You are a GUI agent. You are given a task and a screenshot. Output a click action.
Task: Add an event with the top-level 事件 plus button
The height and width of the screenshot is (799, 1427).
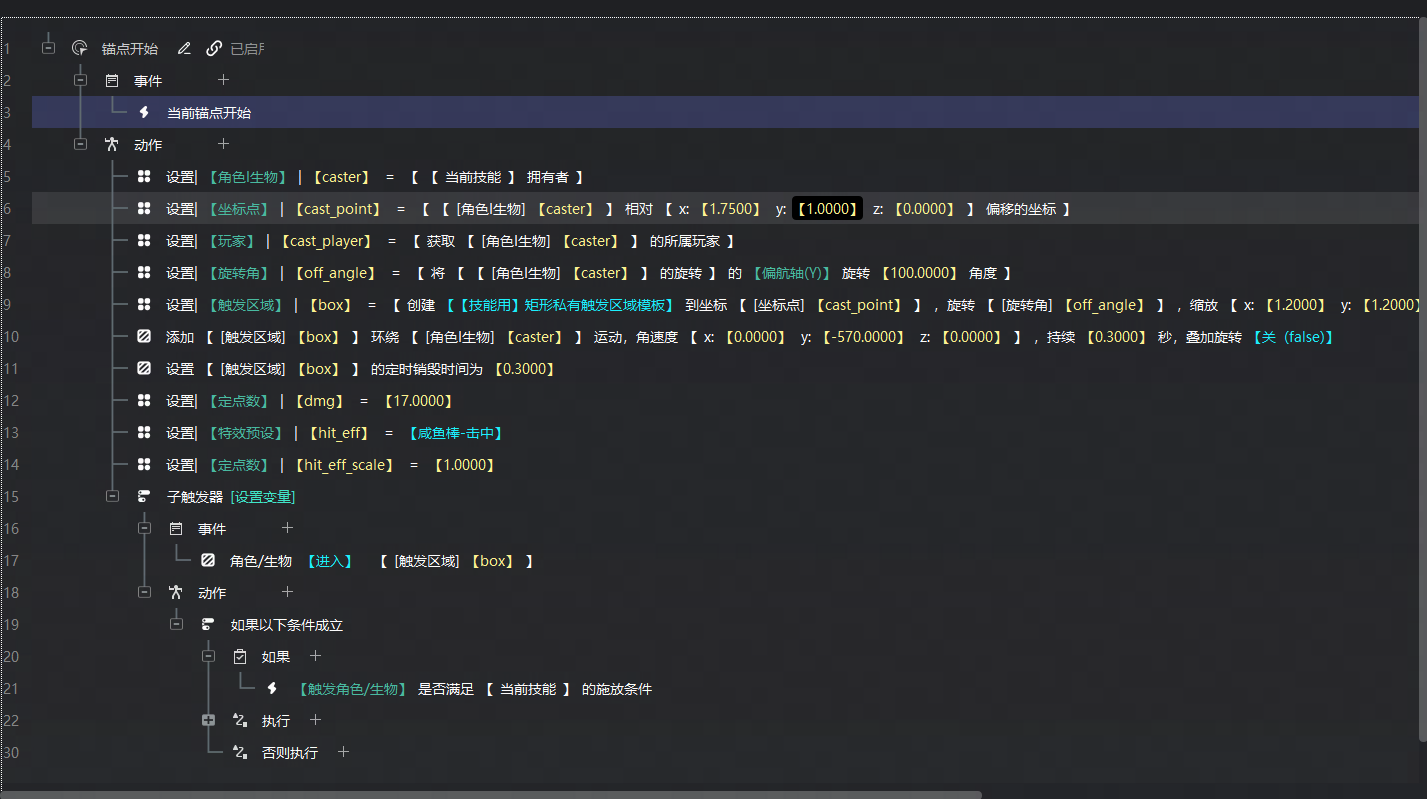pyautogui.click(x=223, y=79)
